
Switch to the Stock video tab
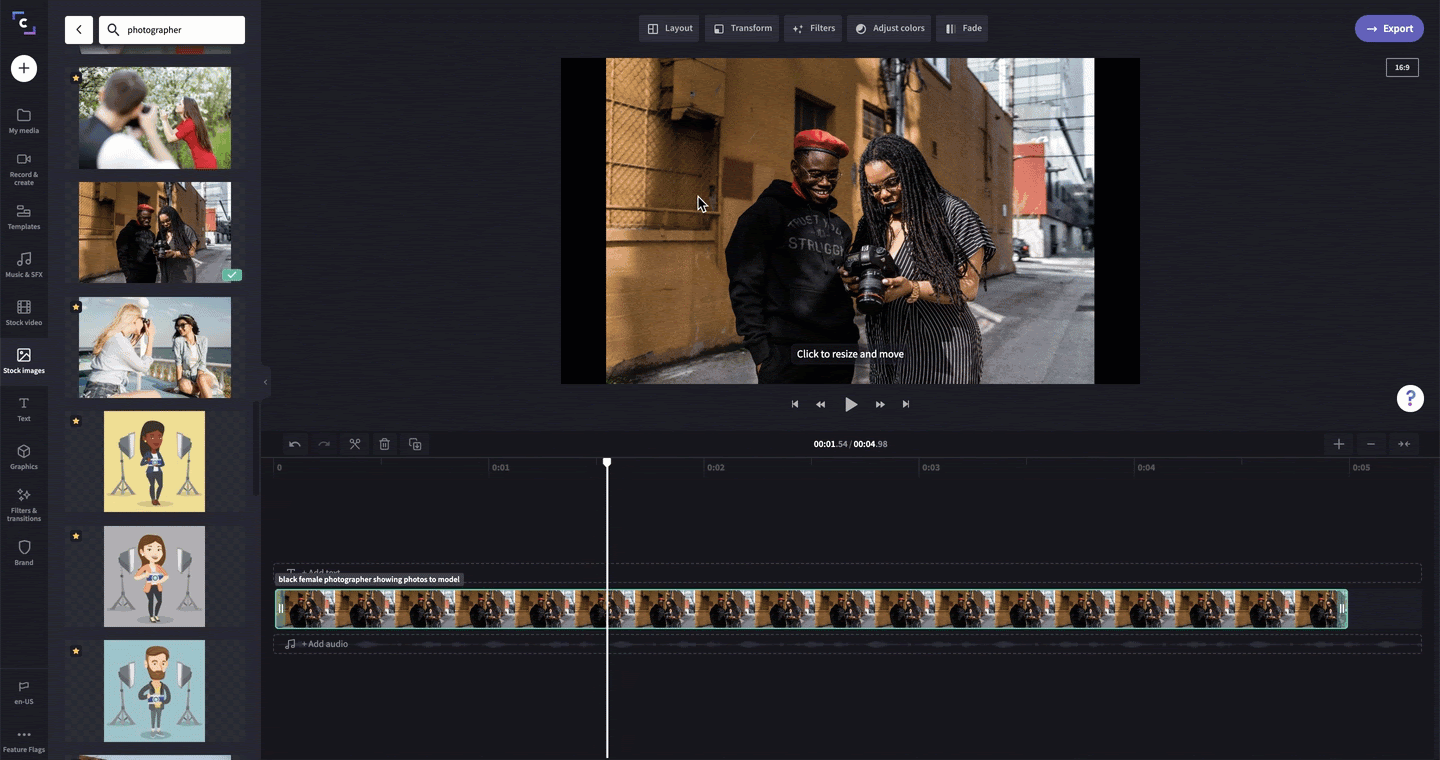click(x=24, y=313)
